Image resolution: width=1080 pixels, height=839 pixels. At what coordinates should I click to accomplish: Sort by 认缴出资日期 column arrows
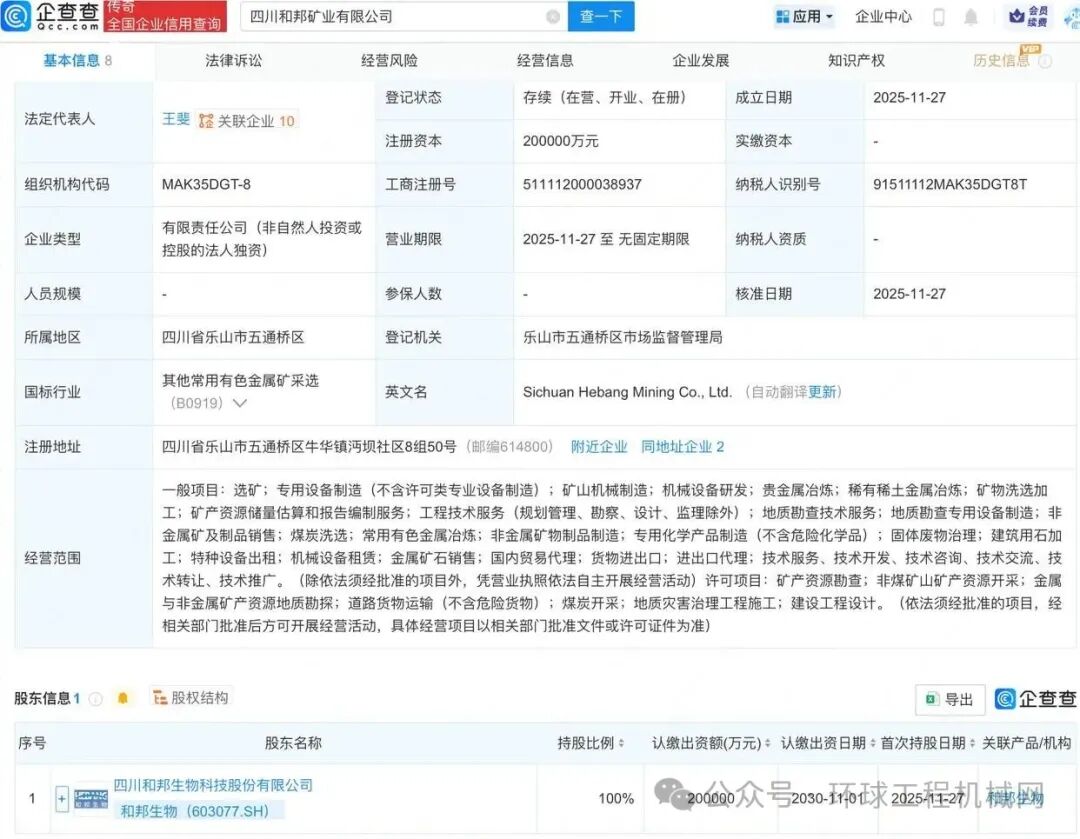(x=873, y=743)
